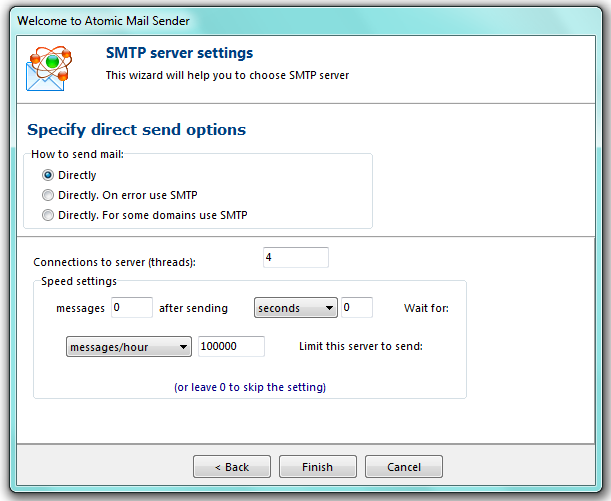Click the "Wait for:" label

[426, 309]
